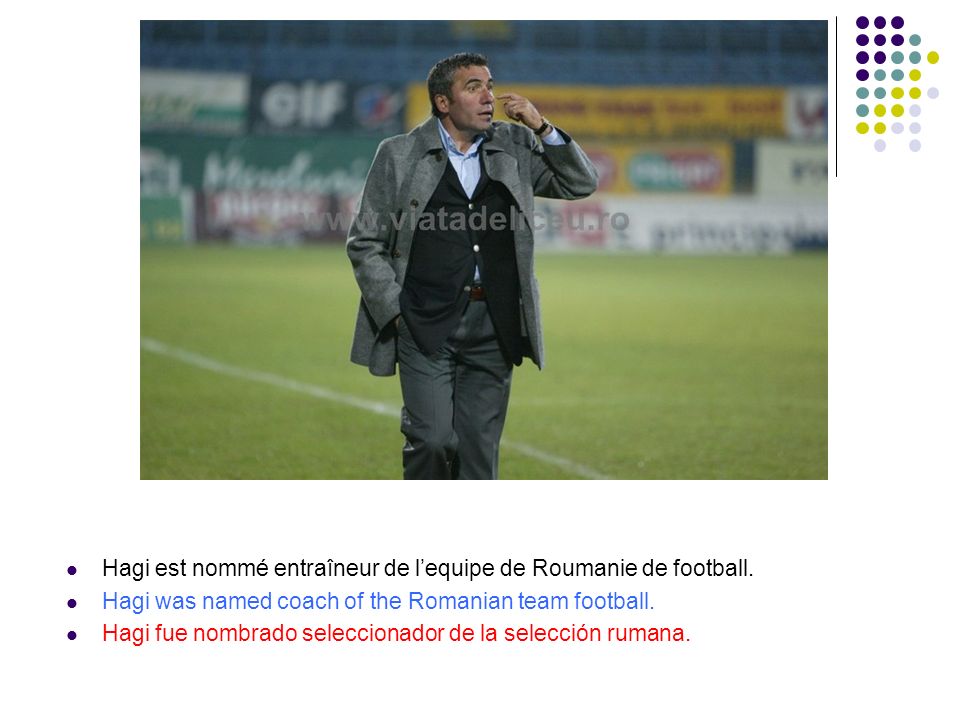
Task: Click the bullet next to the red Spanish line
Action: pyautogui.click(x=72, y=635)
